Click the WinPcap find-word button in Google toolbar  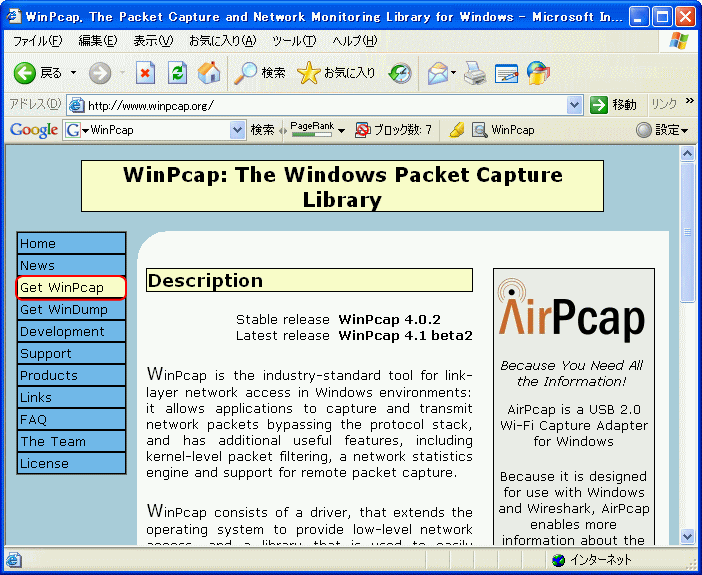tap(503, 130)
